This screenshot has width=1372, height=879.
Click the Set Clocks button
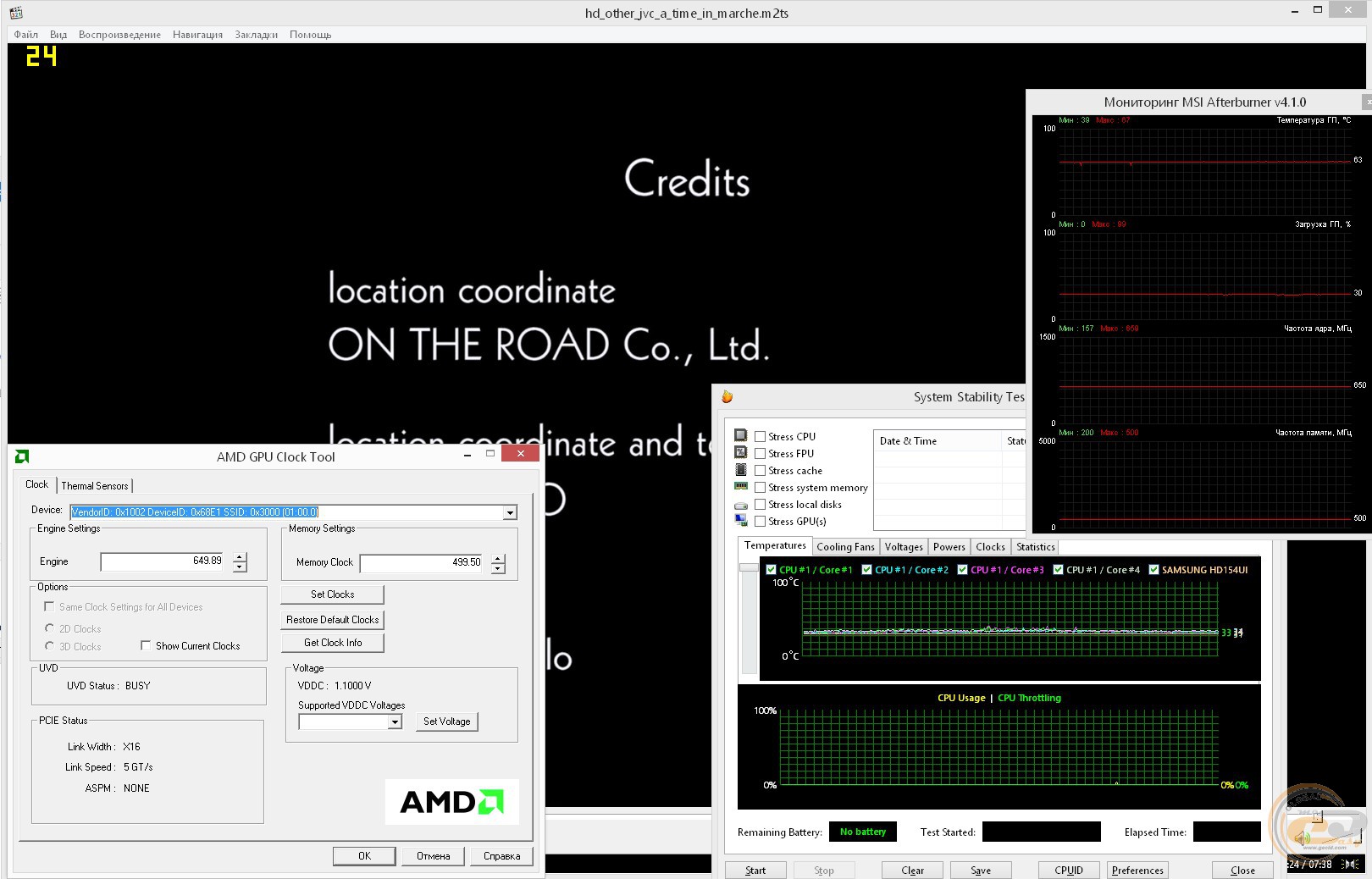(x=332, y=594)
